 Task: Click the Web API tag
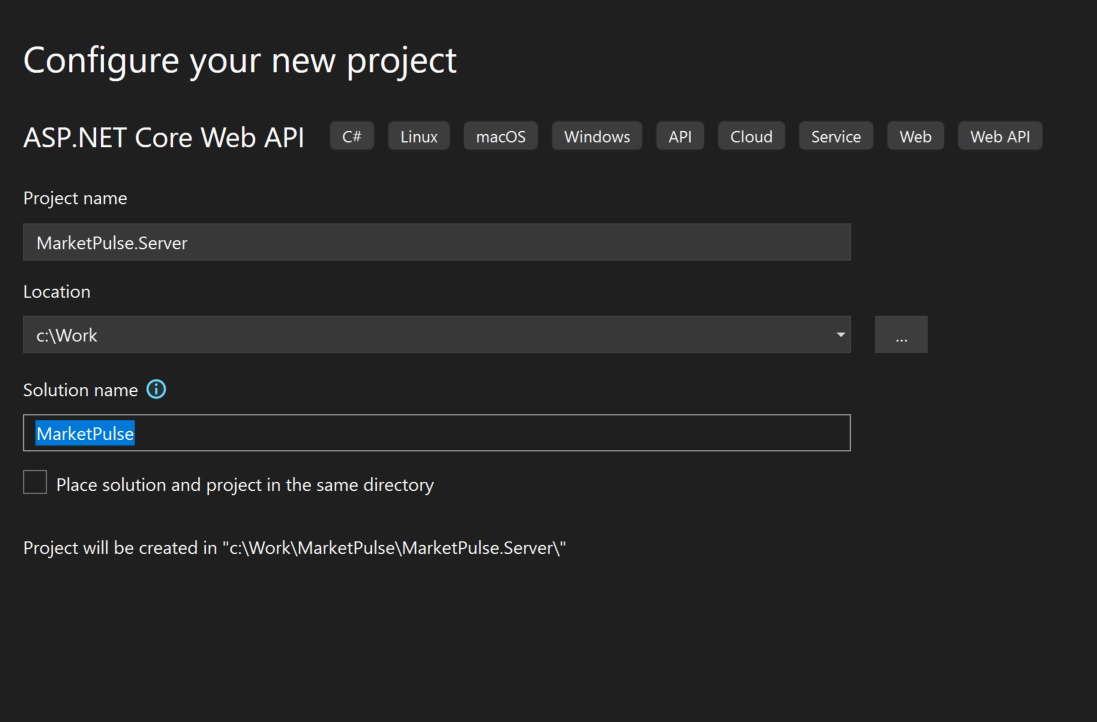click(1000, 135)
